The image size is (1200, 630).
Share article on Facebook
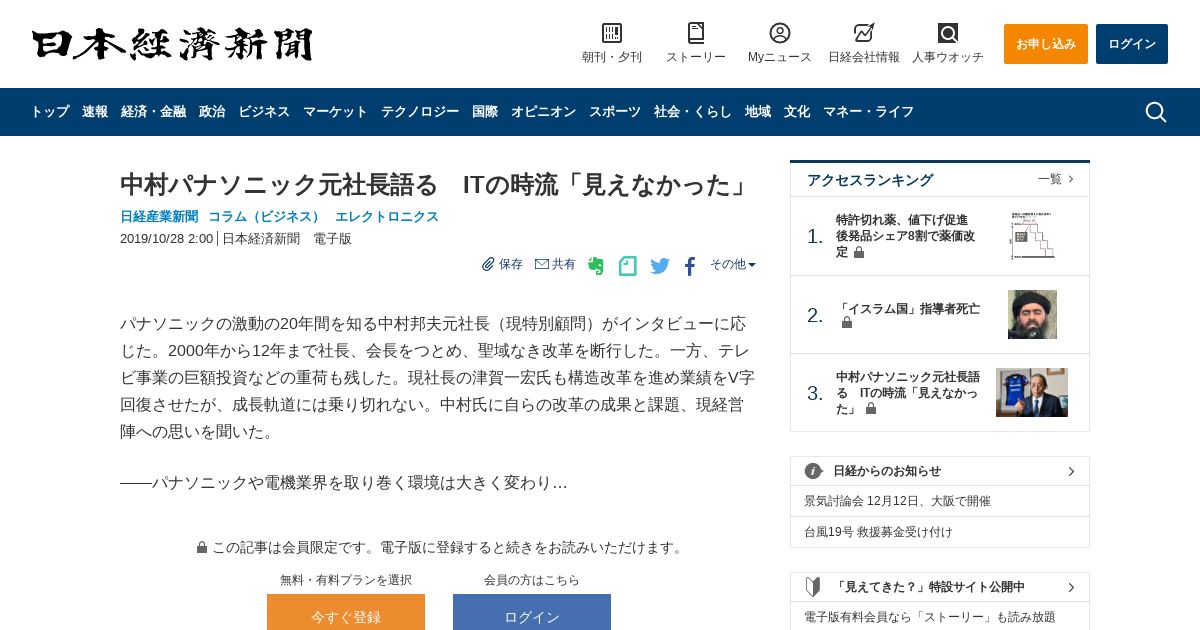690,266
